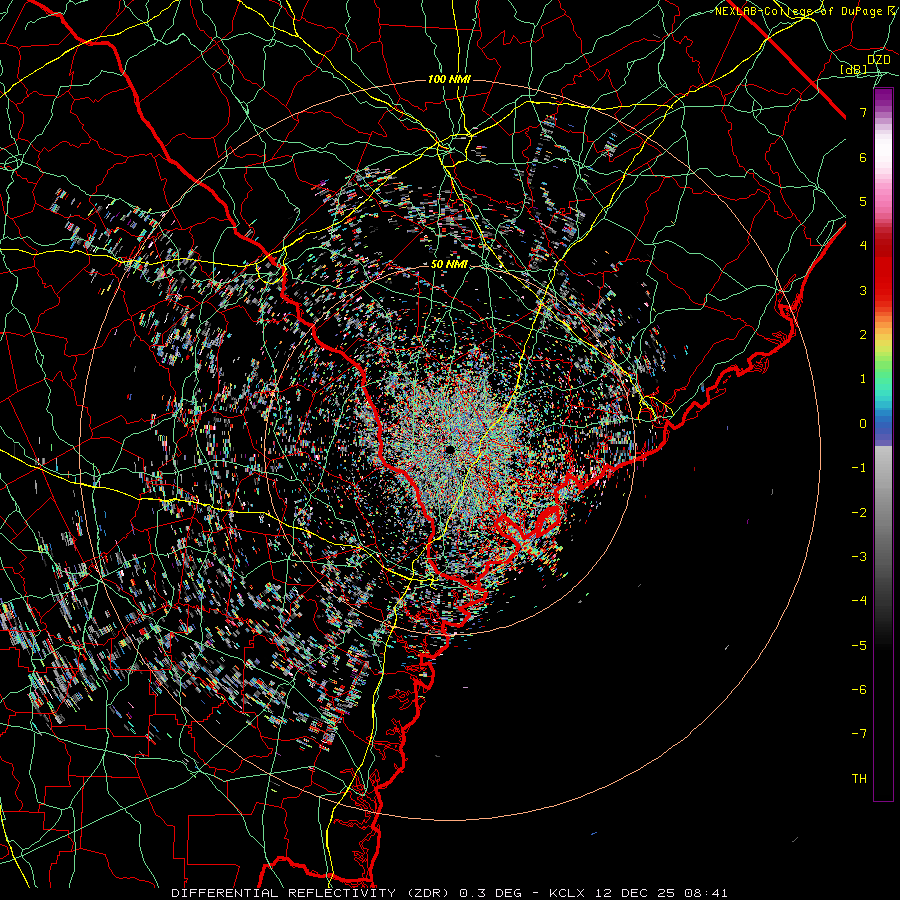Click the "100 NMI" range ring label
Viewport: 900px width, 900px height.
point(449,79)
